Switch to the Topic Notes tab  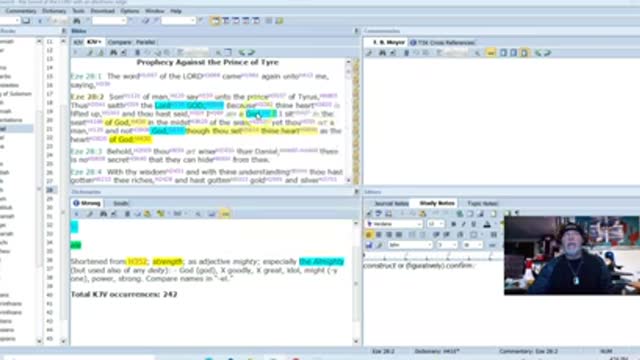[x=482, y=203]
